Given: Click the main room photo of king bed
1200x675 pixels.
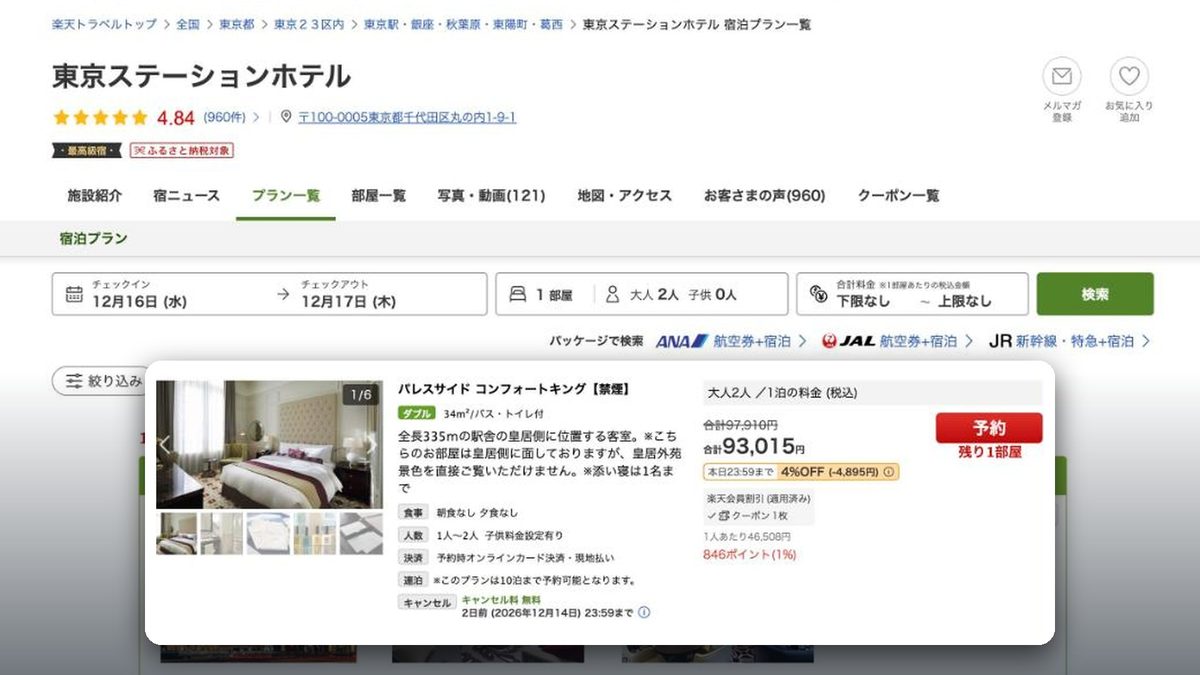Looking at the screenshot, I should [269, 444].
